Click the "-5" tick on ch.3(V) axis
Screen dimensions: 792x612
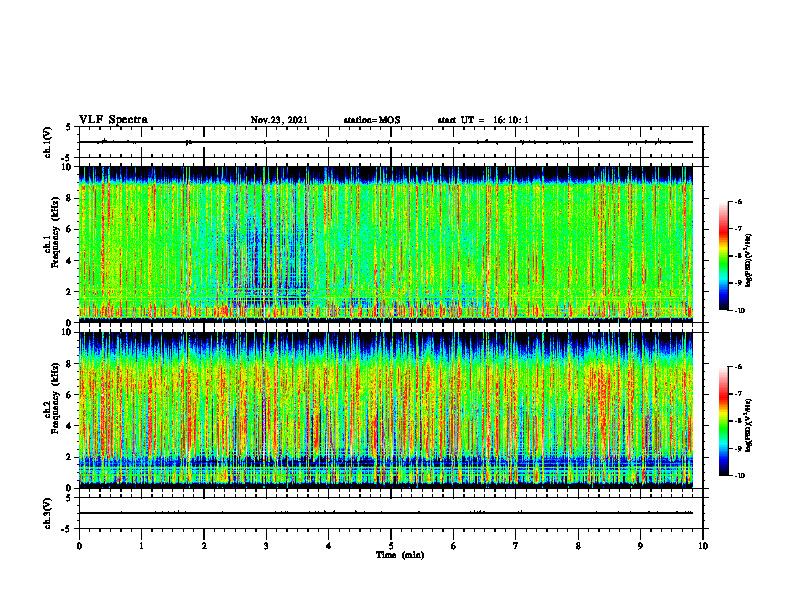tap(67, 529)
